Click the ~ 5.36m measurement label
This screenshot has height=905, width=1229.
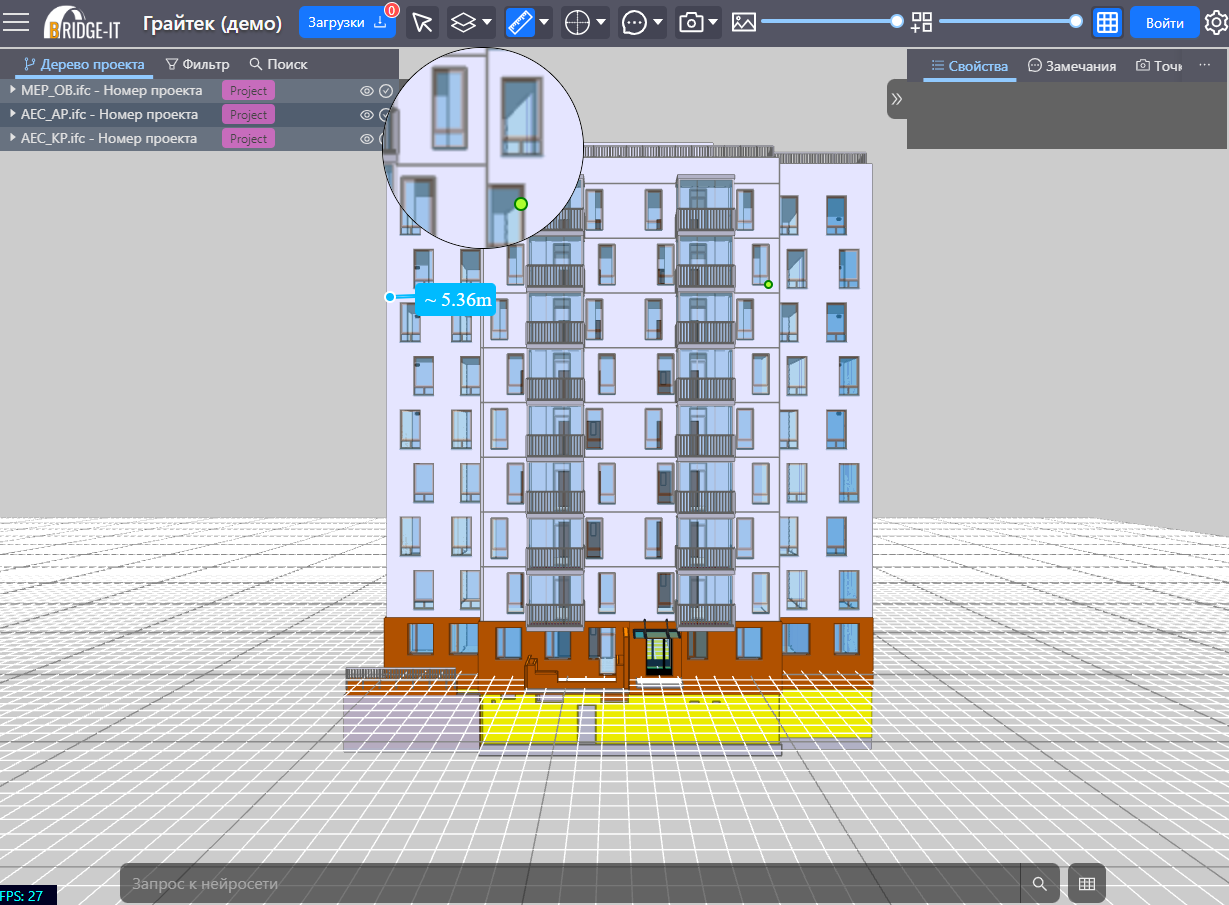click(455, 299)
